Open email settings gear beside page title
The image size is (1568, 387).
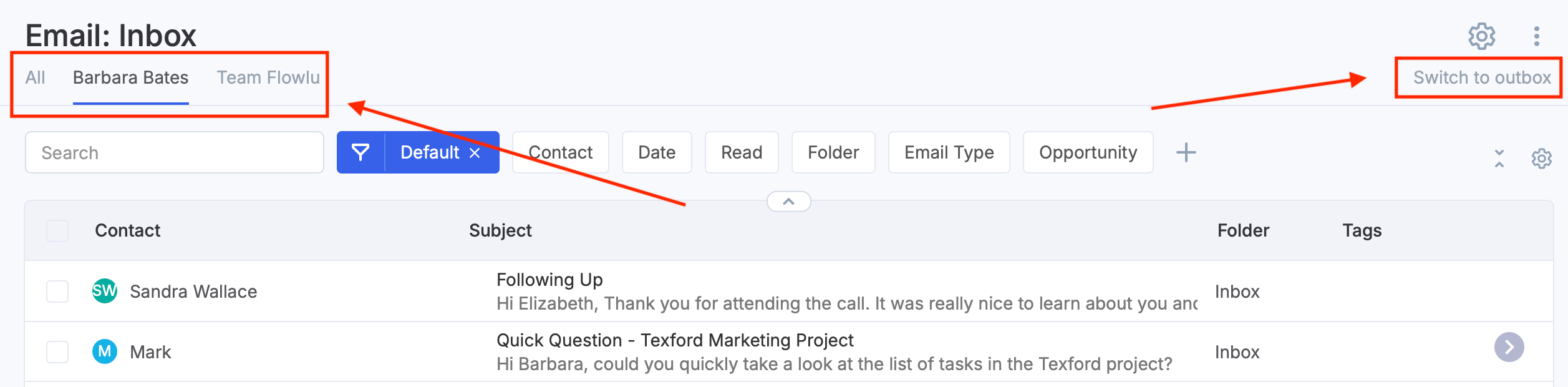(1481, 36)
